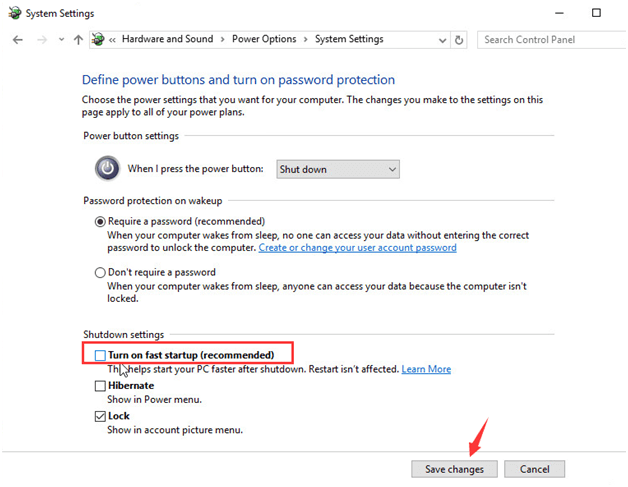Click the Up directory arrow
This screenshot has width=628, height=487.
point(78,39)
